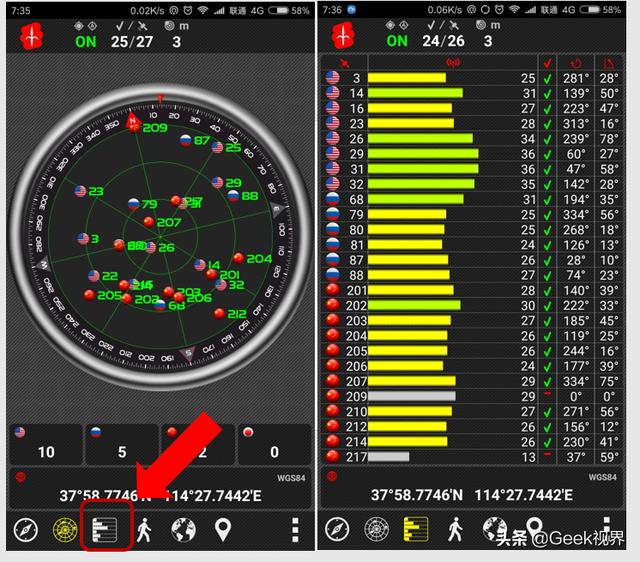Open the compass view on right screen

pyautogui.click(x=337, y=529)
